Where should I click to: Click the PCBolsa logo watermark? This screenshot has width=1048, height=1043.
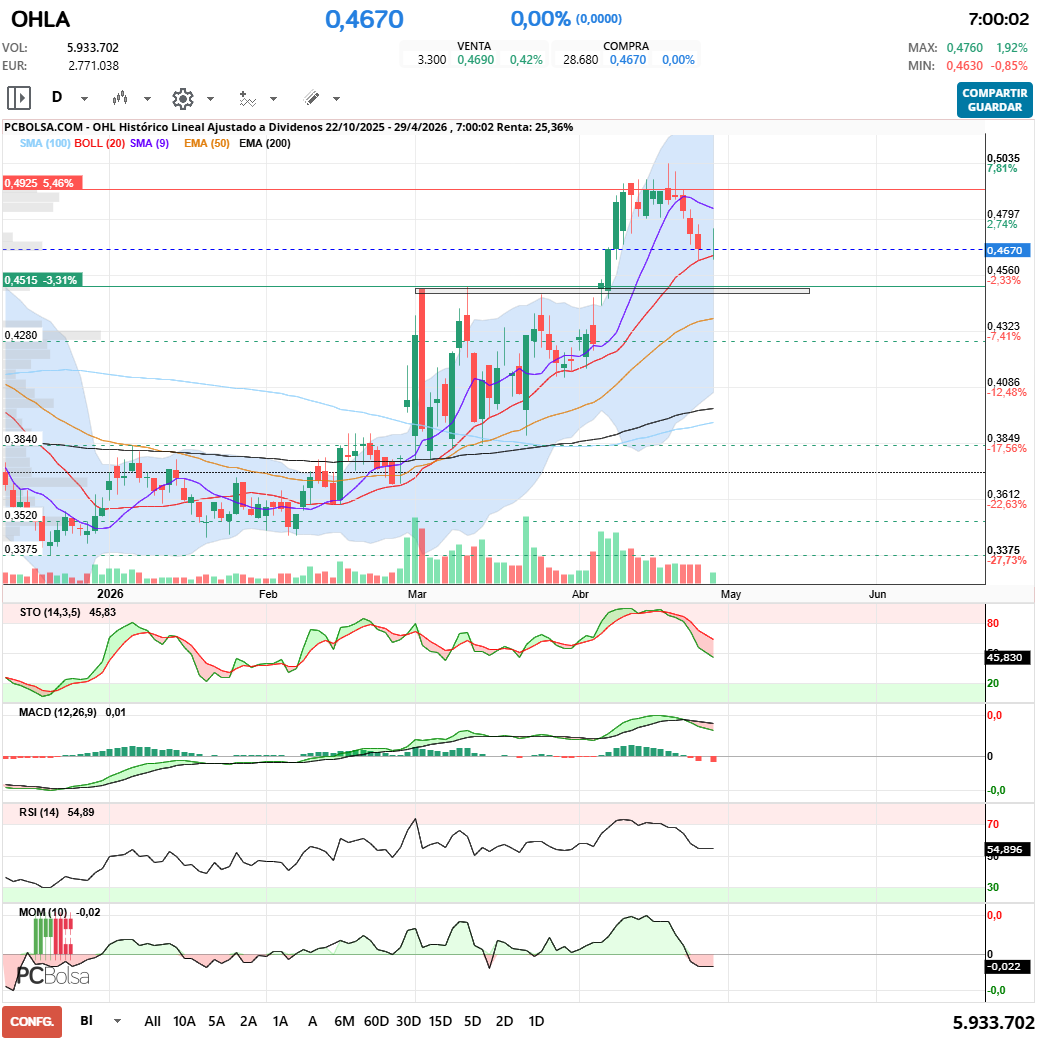53,976
